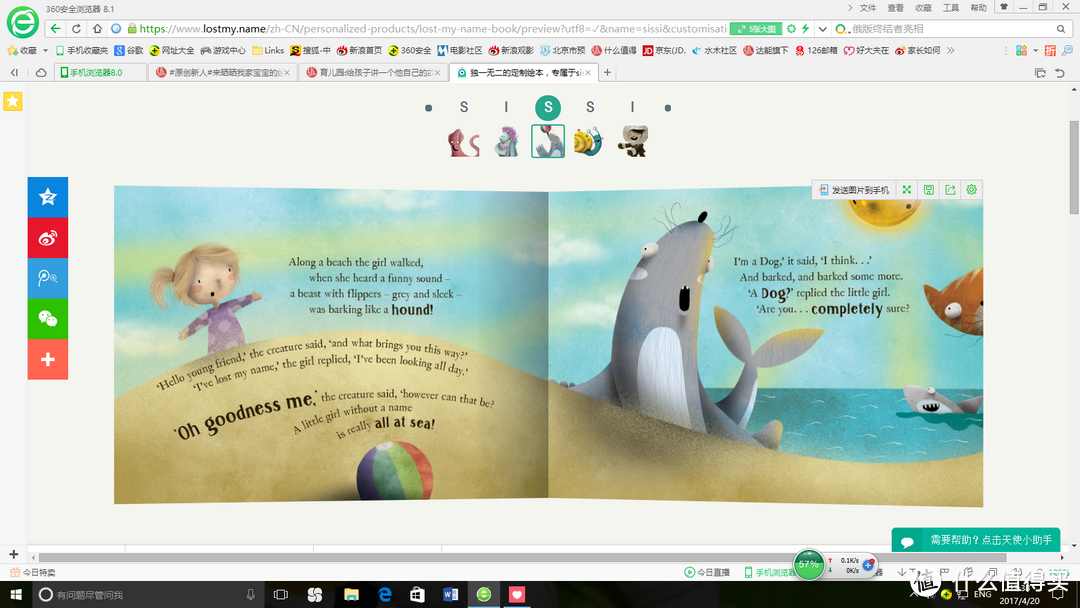
Task: View image fullscreen with green expand icon
Action: pyautogui.click(x=907, y=190)
